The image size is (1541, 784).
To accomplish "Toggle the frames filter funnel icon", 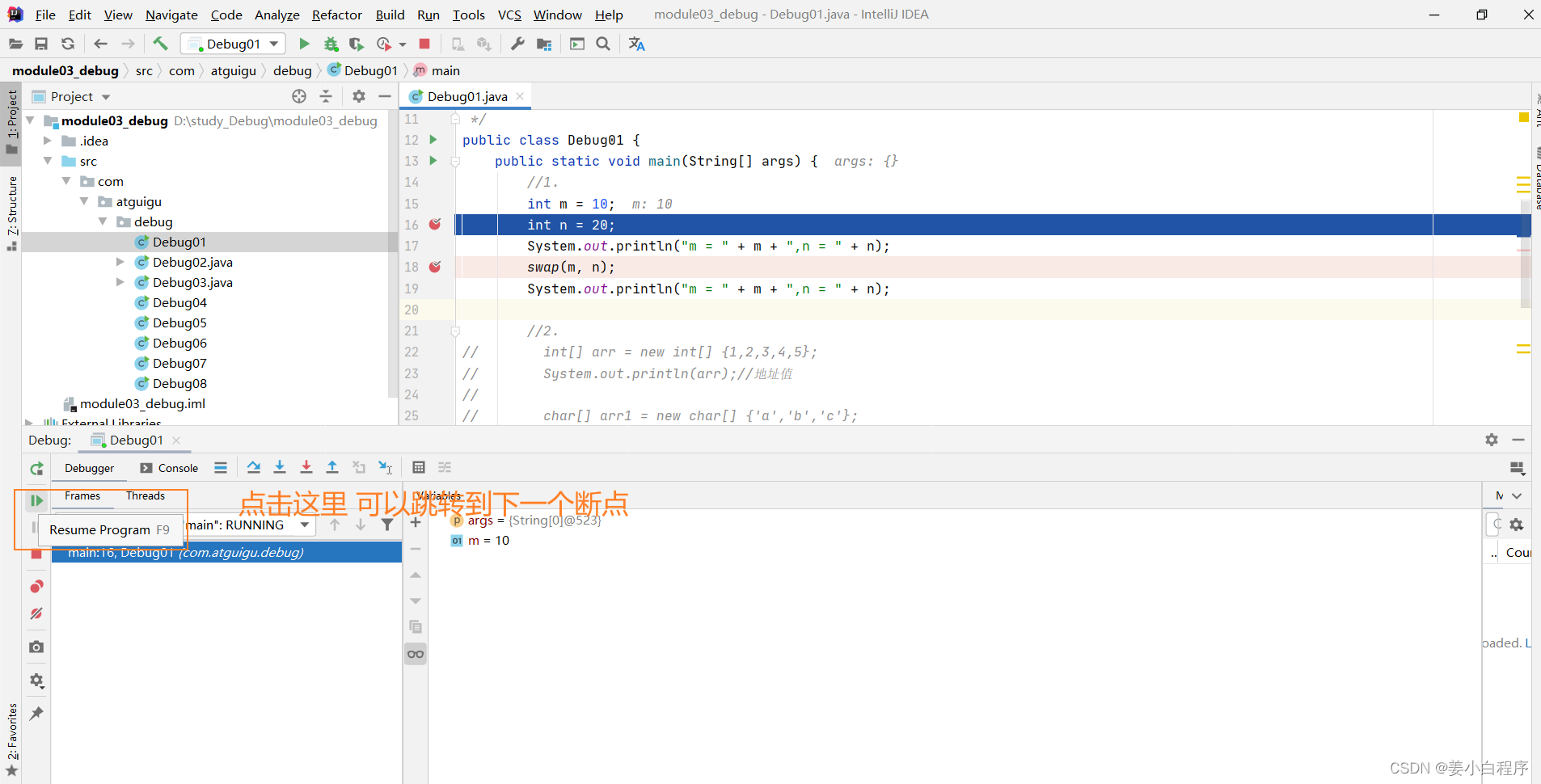I will (387, 525).
